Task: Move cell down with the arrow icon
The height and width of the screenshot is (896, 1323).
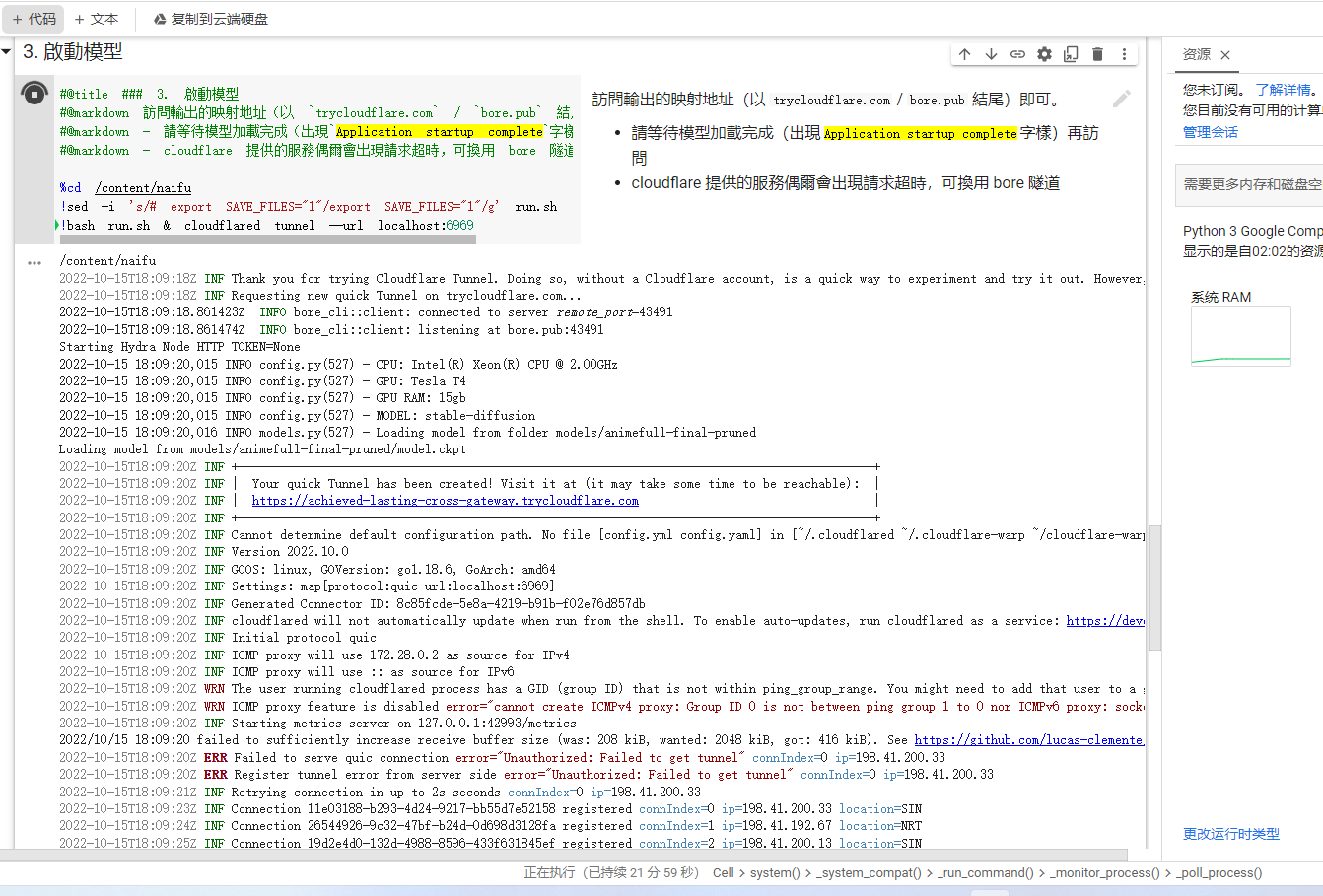Action: pyautogui.click(x=991, y=54)
